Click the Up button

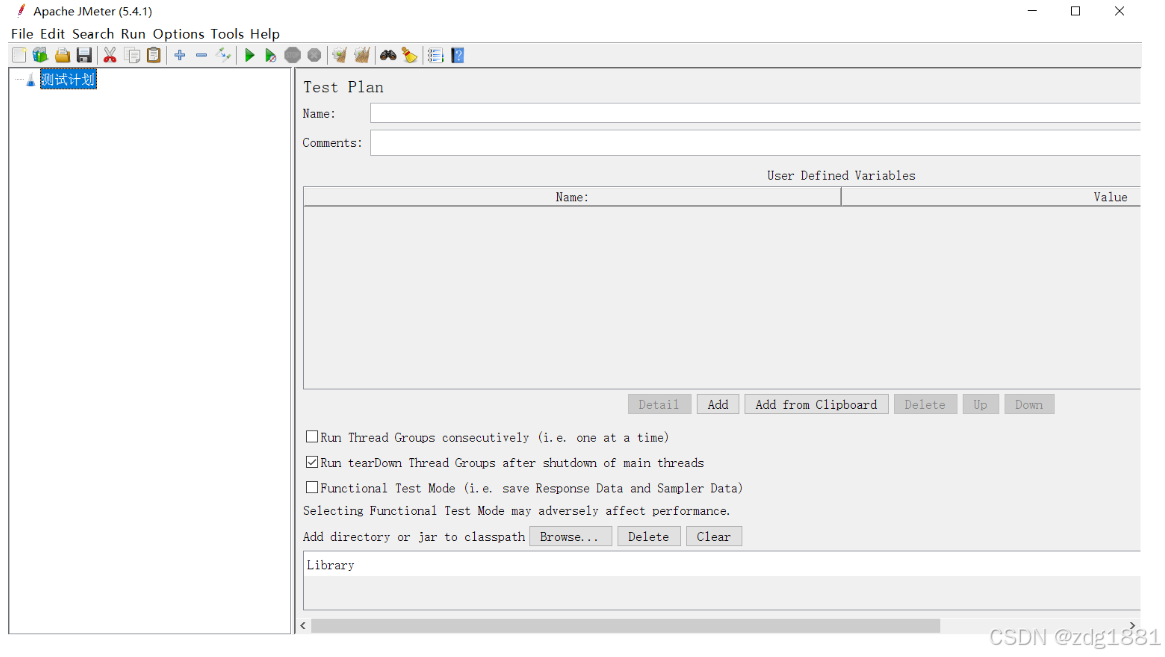tap(981, 404)
